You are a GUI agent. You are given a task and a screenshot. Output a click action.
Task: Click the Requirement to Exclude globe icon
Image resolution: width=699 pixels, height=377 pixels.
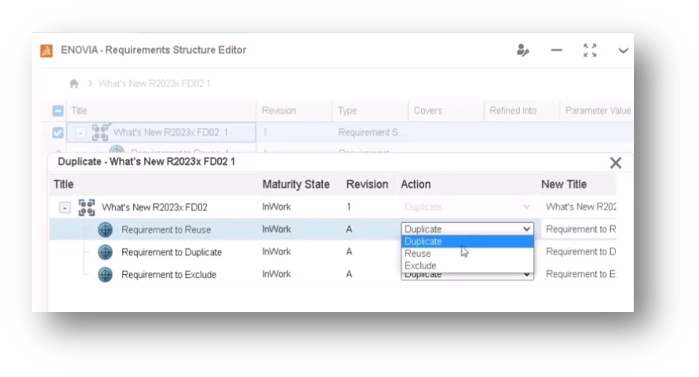pyautogui.click(x=105, y=274)
